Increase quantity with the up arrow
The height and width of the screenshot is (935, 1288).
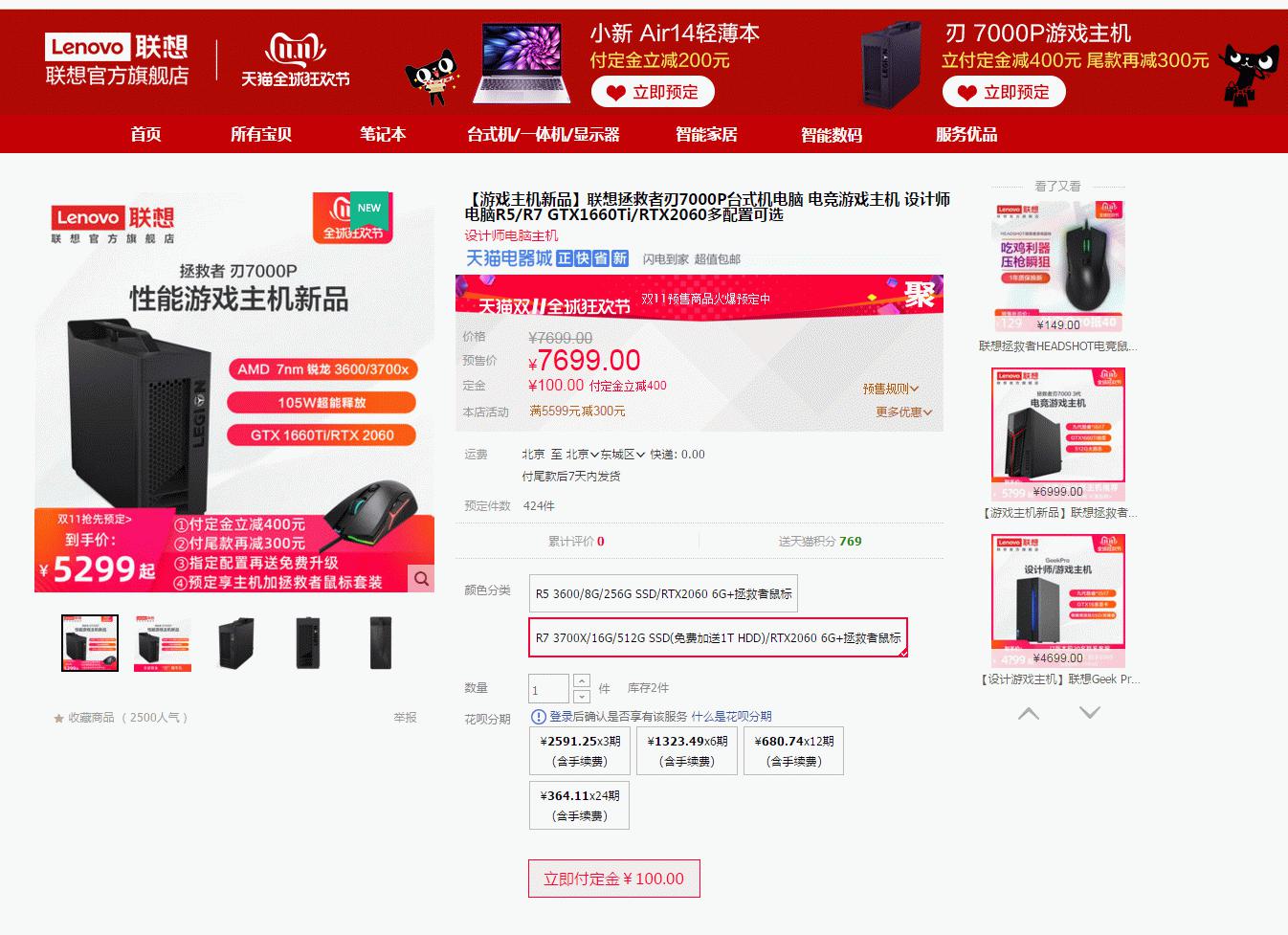(x=582, y=680)
